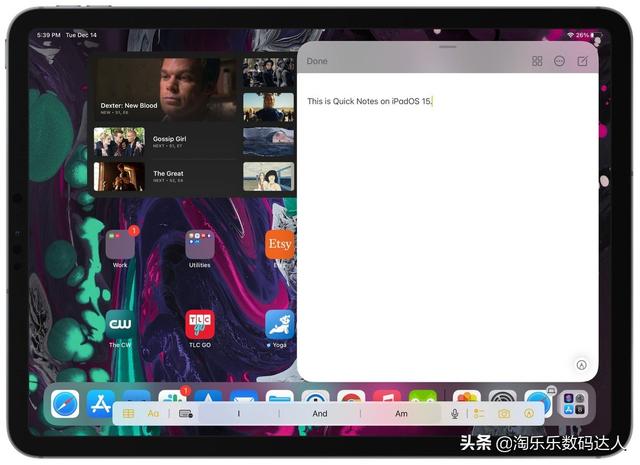The image size is (640, 465).
Task: Tap the microphone dictation icon
Action: tap(455, 413)
